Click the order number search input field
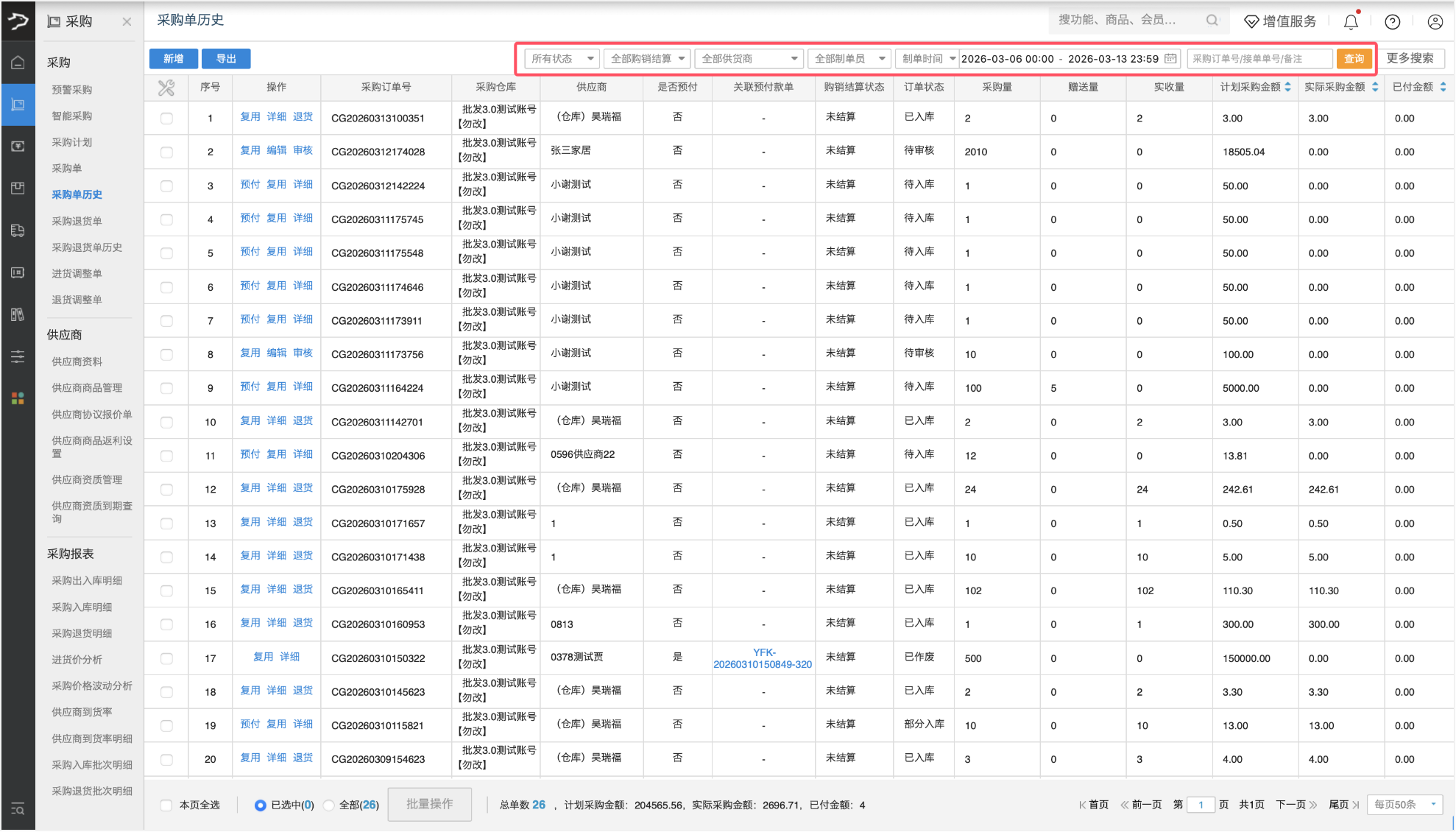The width and height of the screenshot is (1456, 832). (1259, 59)
